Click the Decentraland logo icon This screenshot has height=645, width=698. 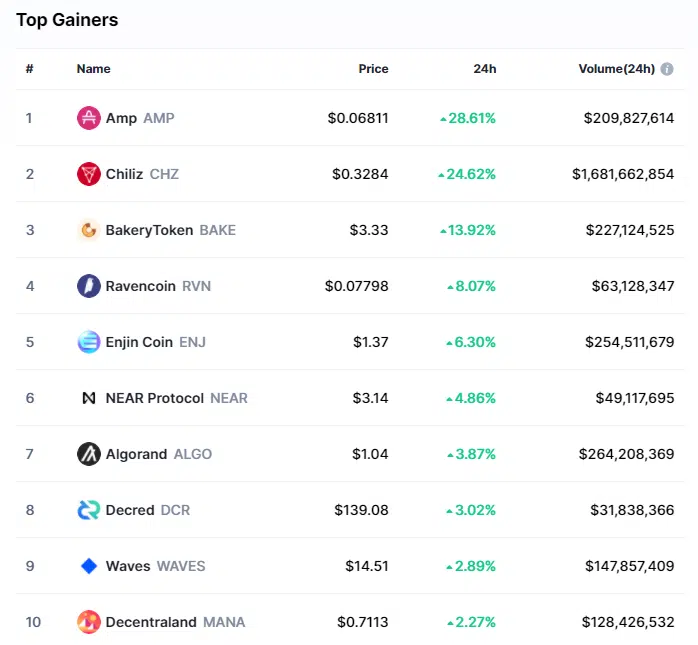[89, 622]
